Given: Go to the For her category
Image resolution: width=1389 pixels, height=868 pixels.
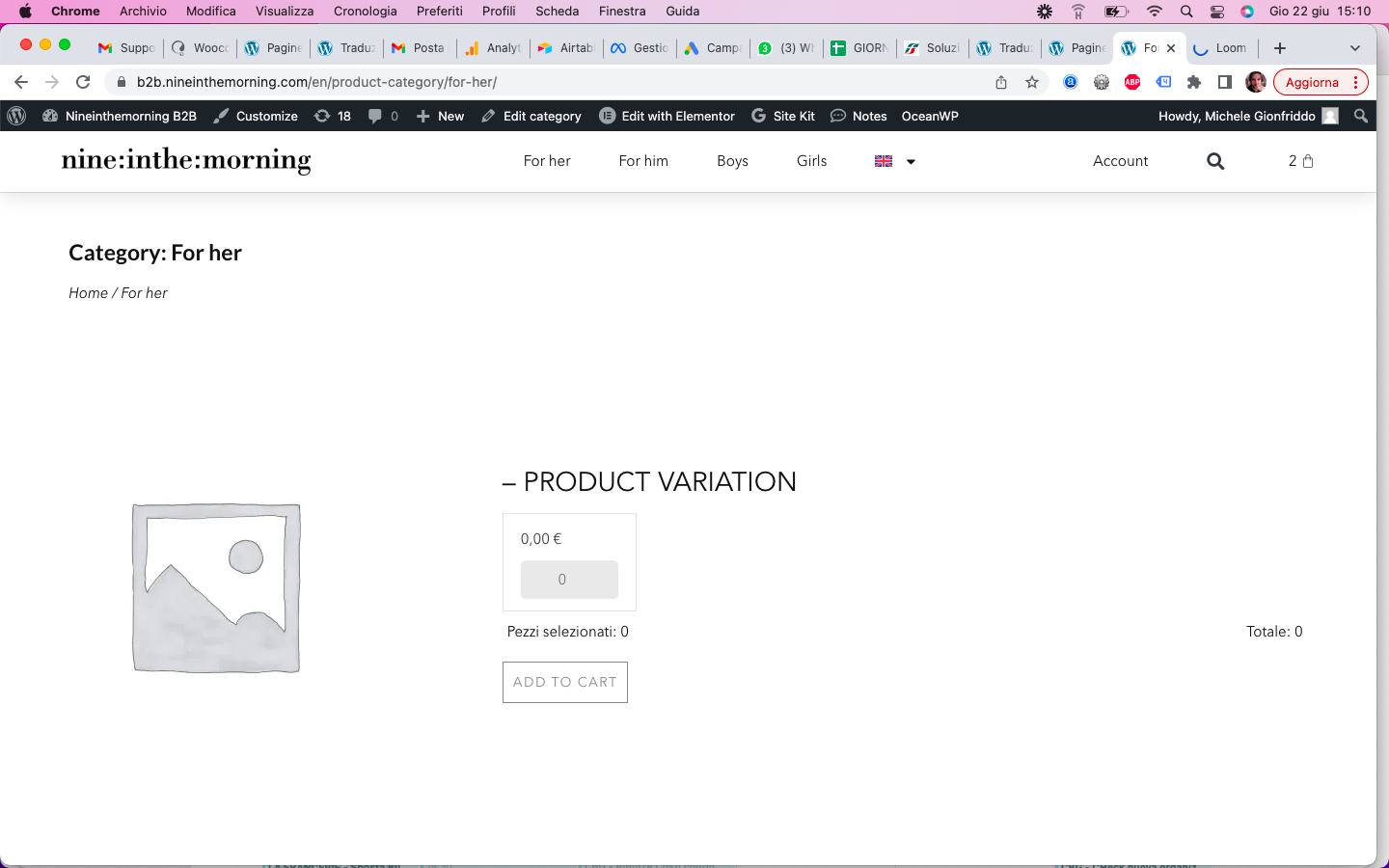Looking at the screenshot, I should (x=547, y=161).
